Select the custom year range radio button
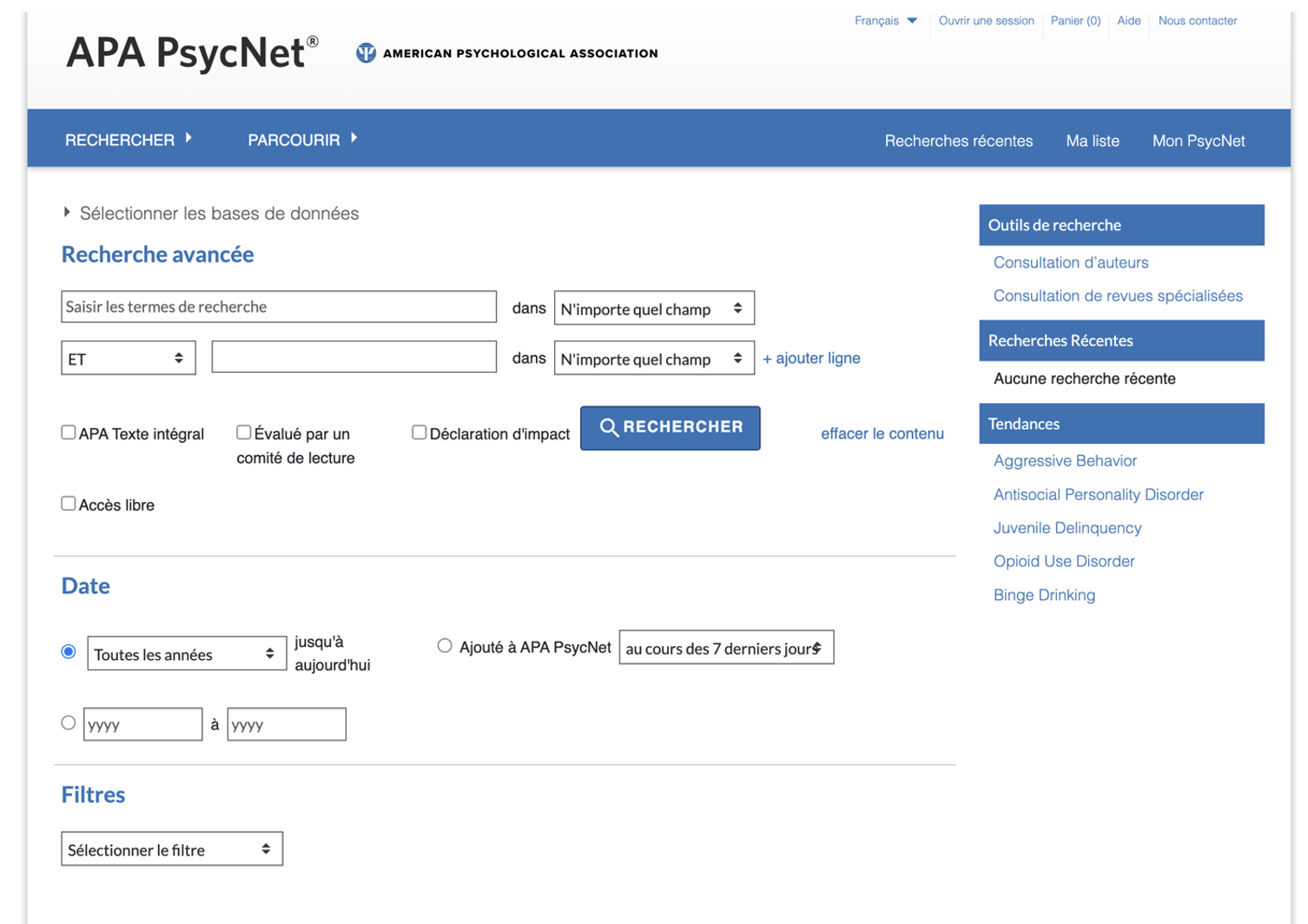The image size is (1308, 924). 69,723
